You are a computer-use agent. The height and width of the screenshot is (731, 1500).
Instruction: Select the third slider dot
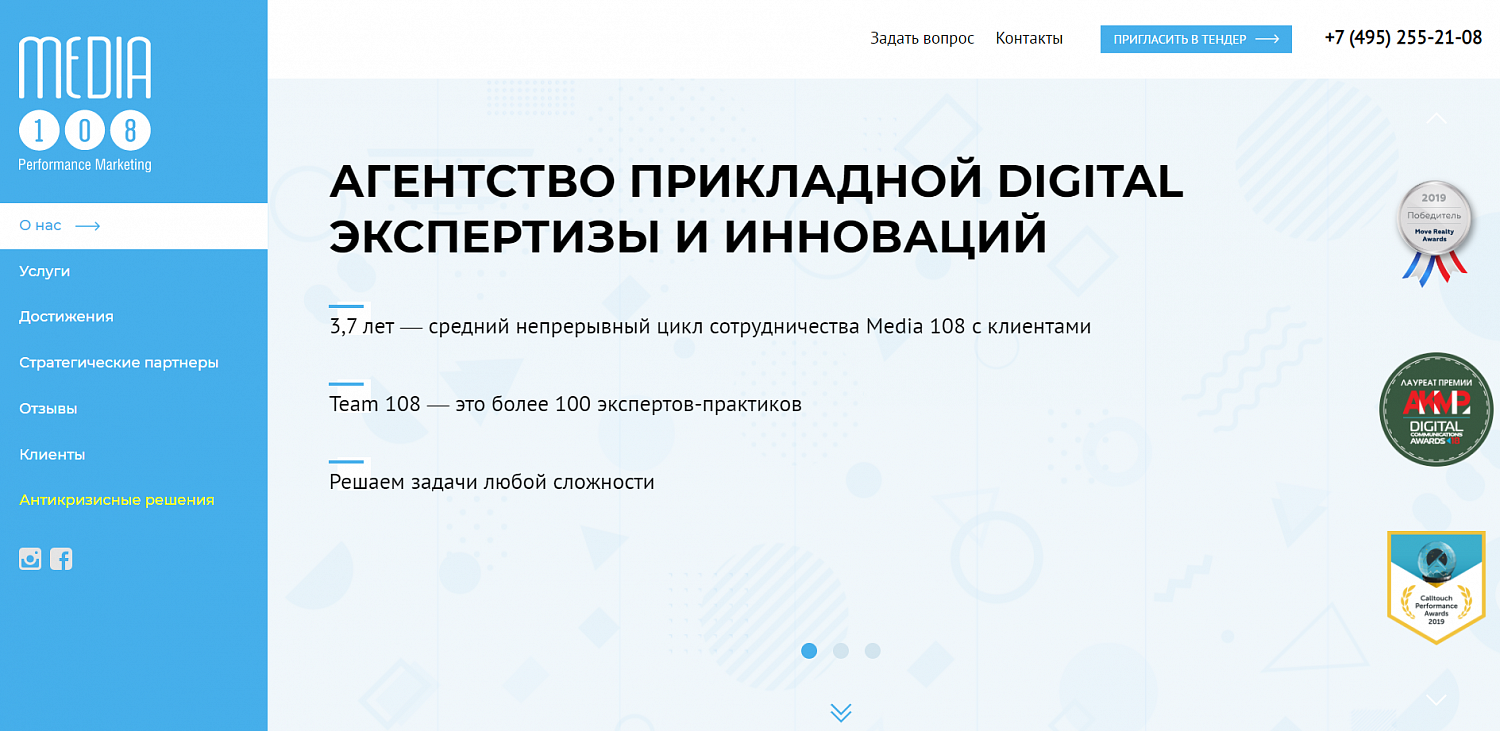873,651
